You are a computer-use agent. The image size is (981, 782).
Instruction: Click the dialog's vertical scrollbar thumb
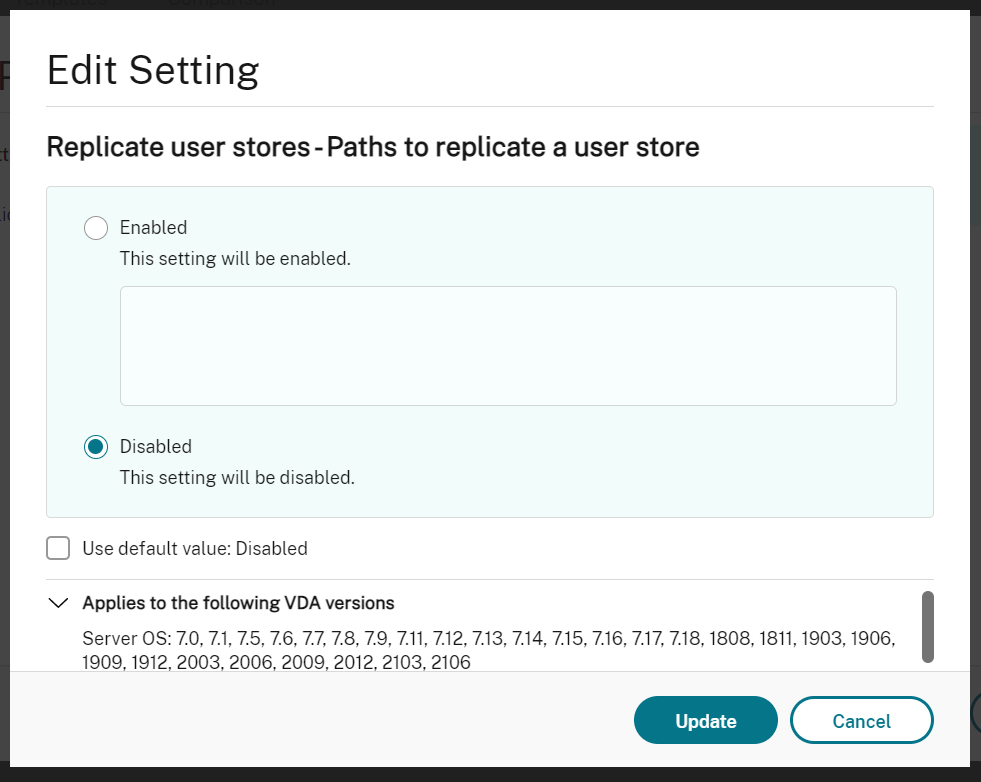point(927,626)
